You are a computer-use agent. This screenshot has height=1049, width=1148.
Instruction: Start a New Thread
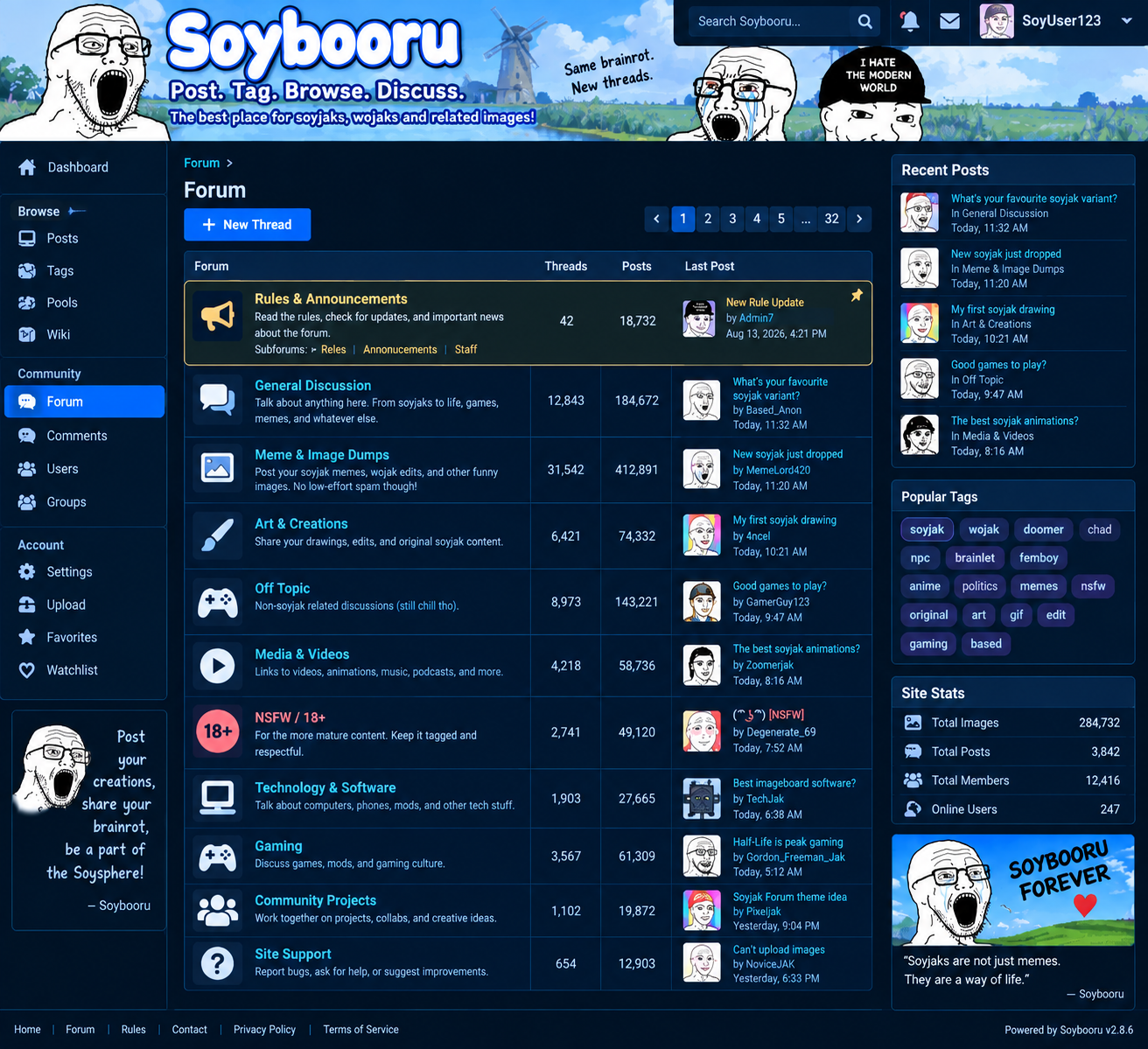(x=248, y=225)
